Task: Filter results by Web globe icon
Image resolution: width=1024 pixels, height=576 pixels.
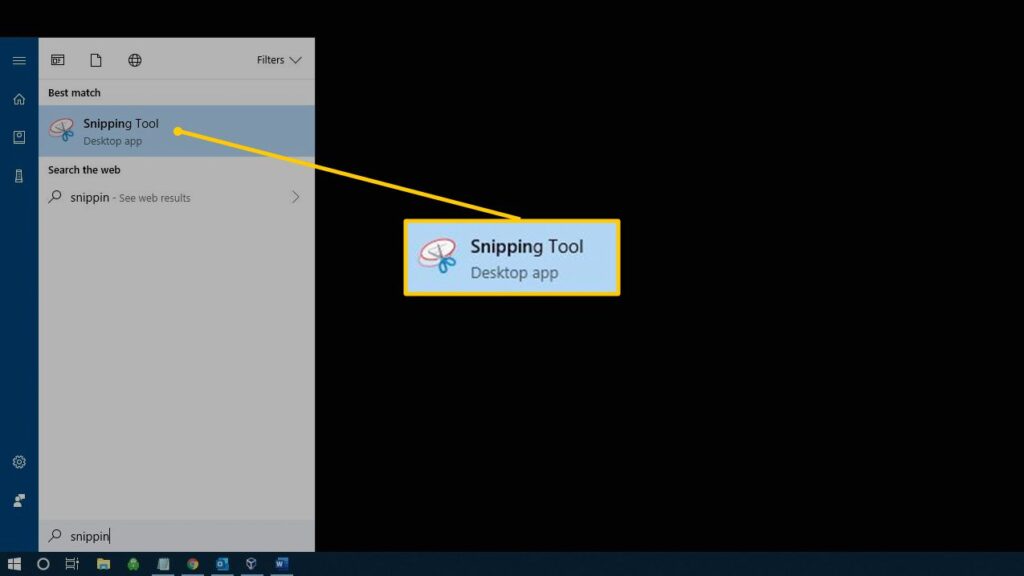Action: point(135,60)
